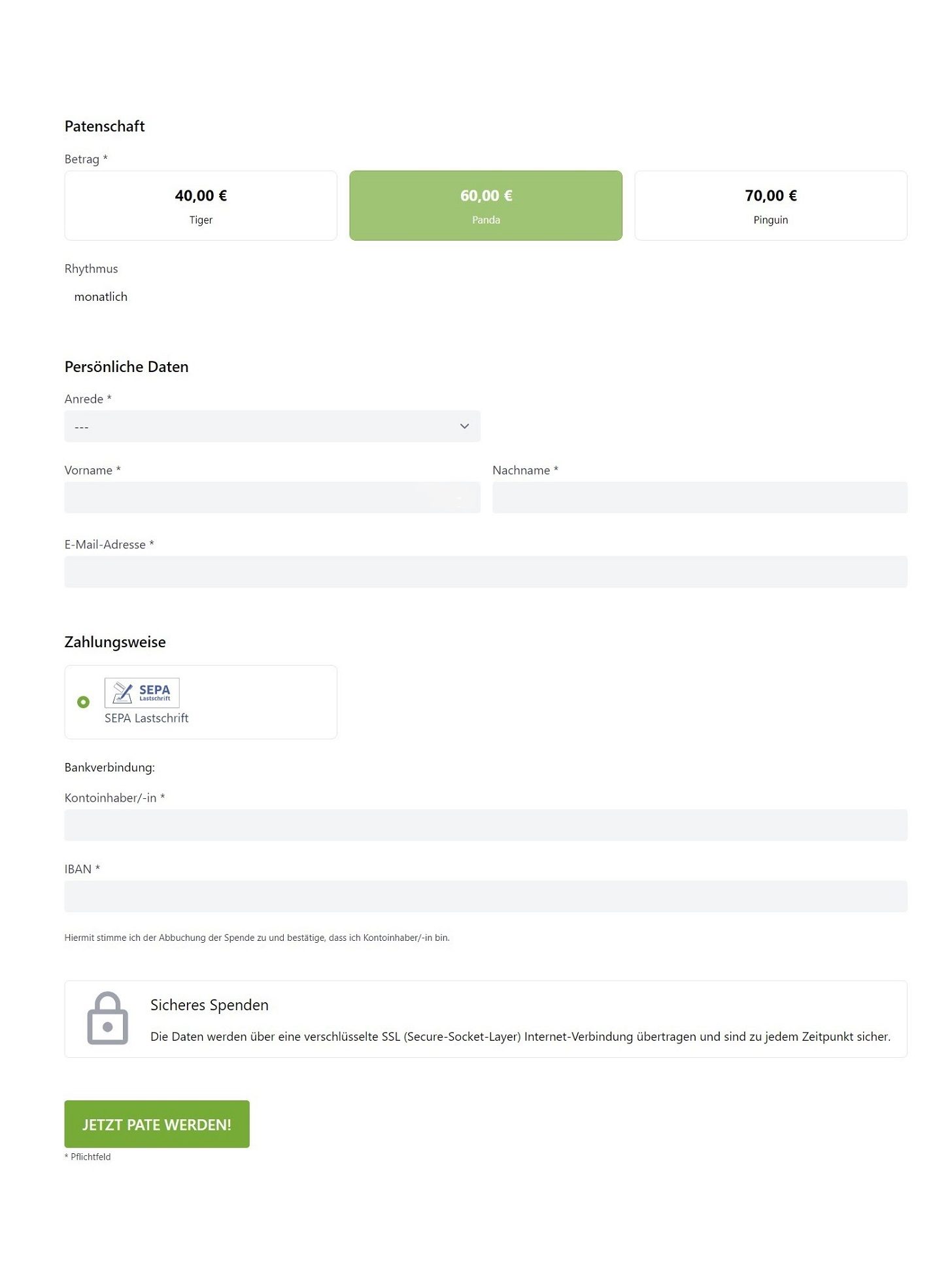Click the Zahlungsweise section heading
Screen dimensions: 952x1269
[x=115, y=642]
